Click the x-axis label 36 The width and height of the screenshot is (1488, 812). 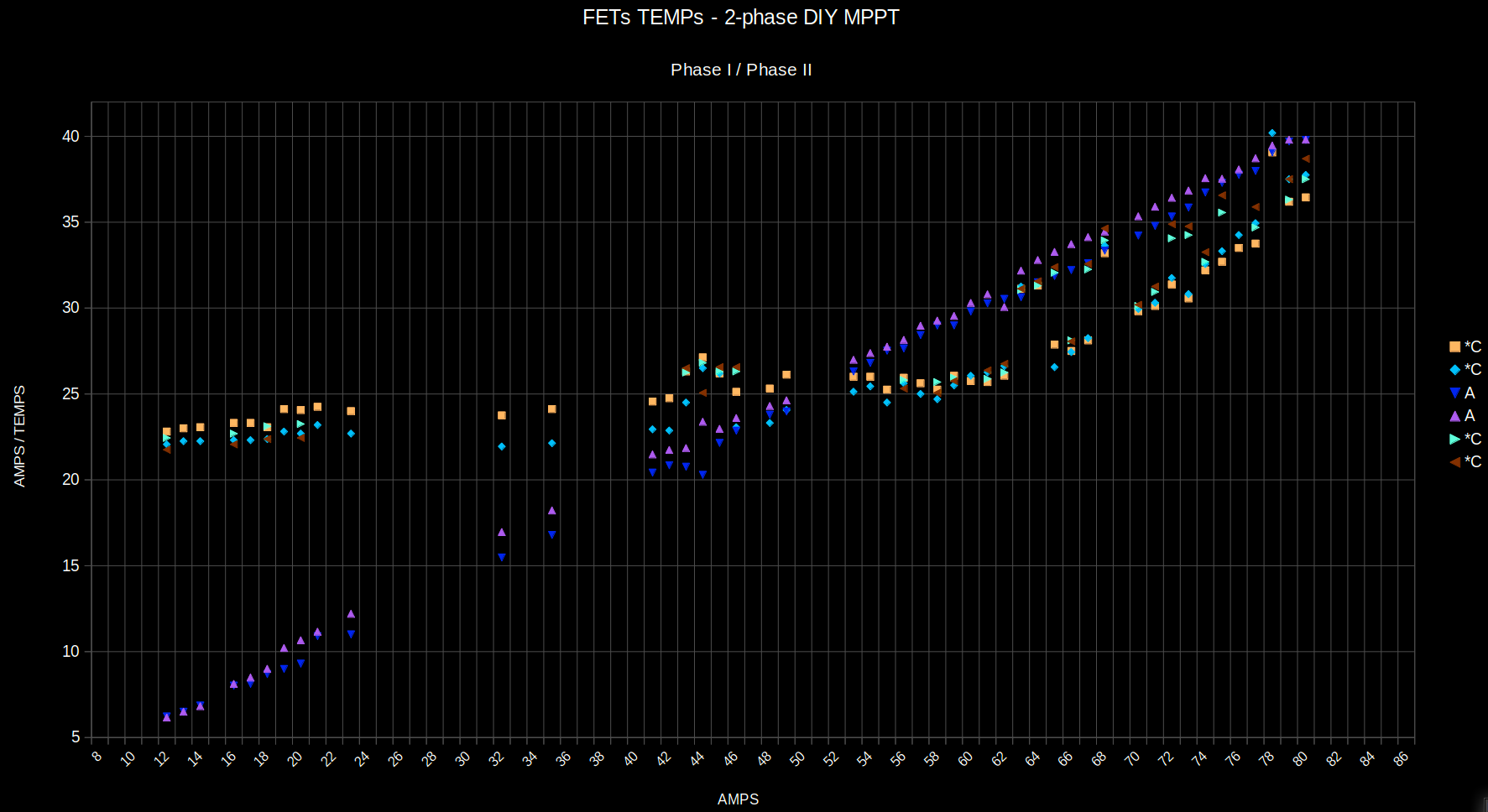tap(564, 759)
